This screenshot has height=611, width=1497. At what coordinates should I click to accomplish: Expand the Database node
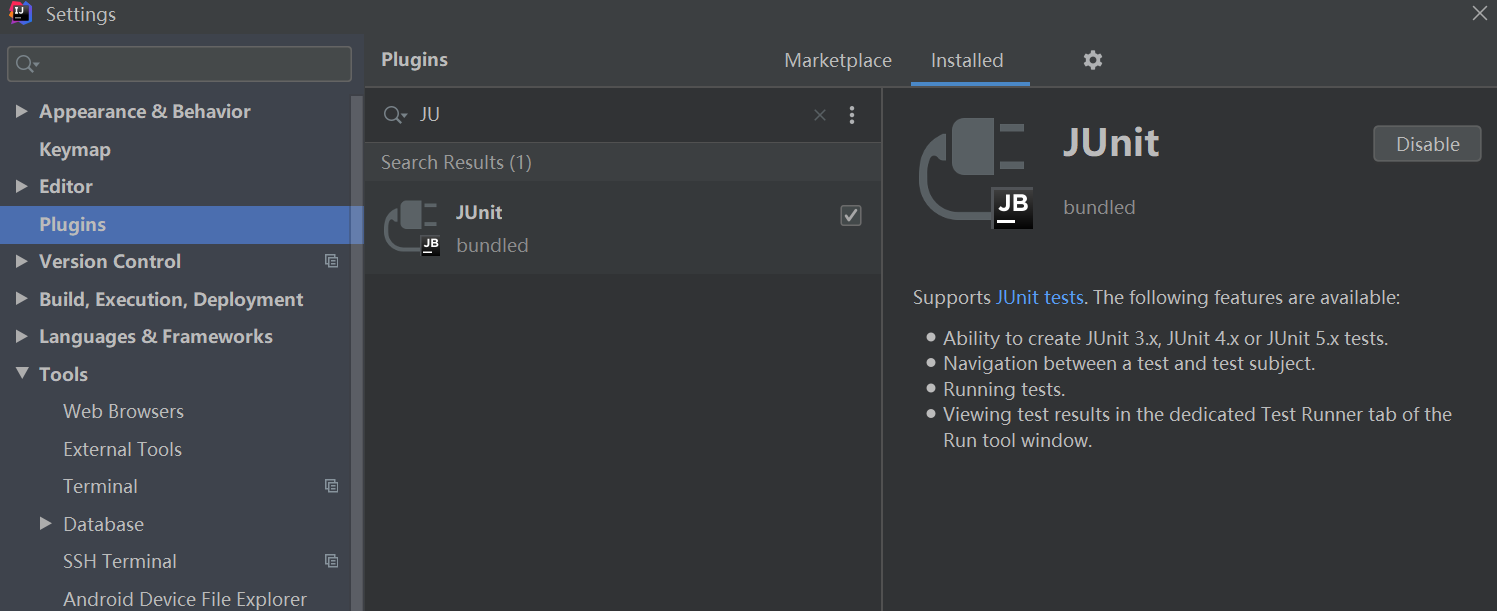tap(45, 524)
